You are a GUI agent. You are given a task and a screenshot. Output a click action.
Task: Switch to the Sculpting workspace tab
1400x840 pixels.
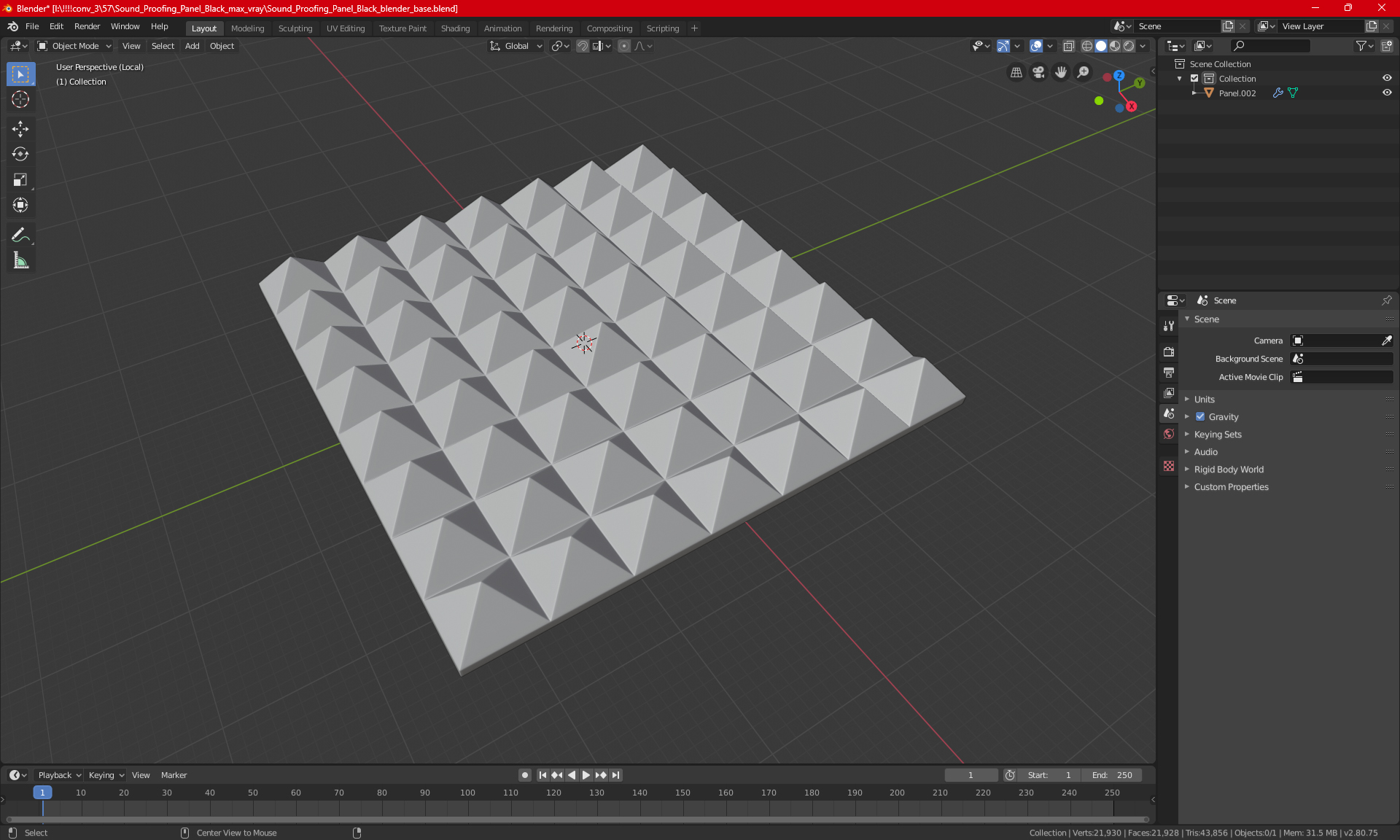click(x=295, y=28)
